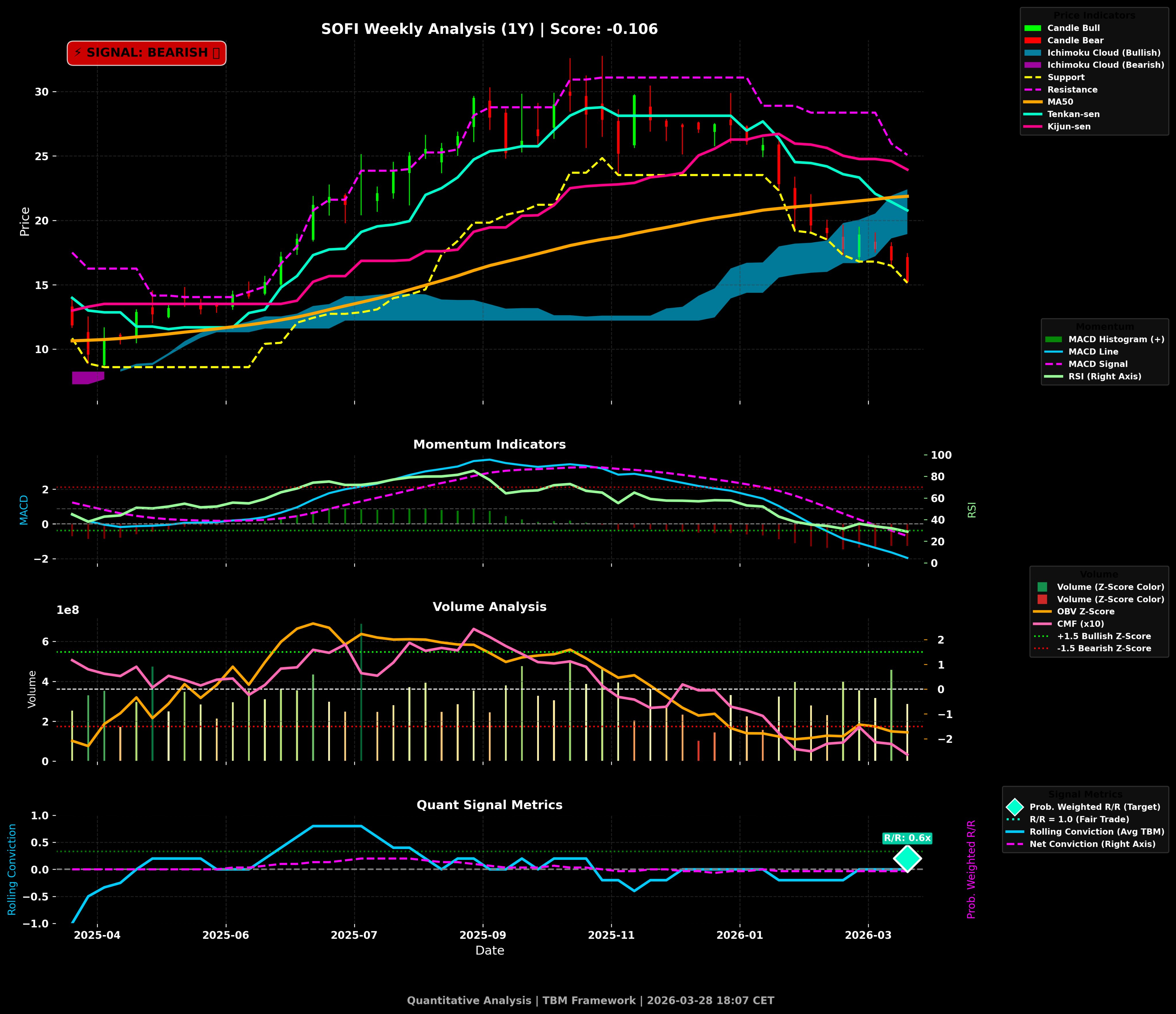1176x1014 pixels.
Task: Click the 2025-09 date axis label
Action: (x=482, y=935)
